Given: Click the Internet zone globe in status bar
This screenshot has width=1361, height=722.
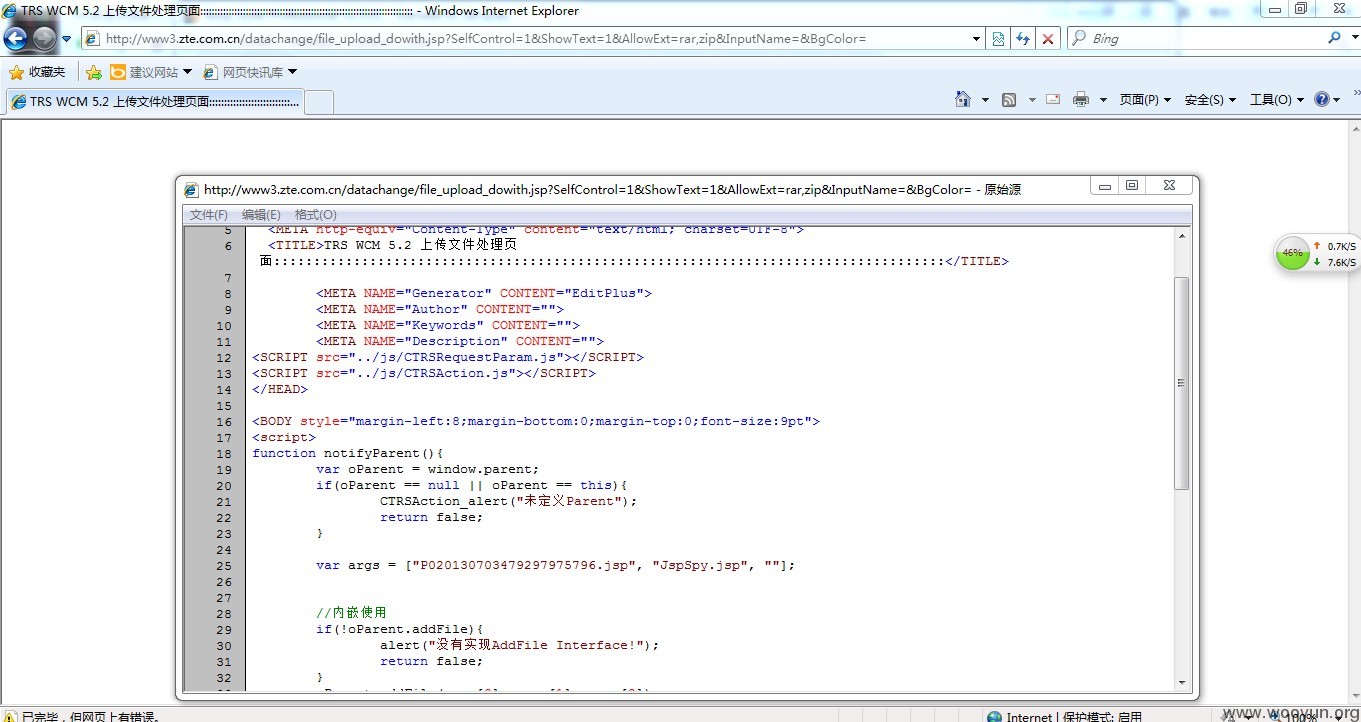Looking at the screenshot, I should coord(994,717).
